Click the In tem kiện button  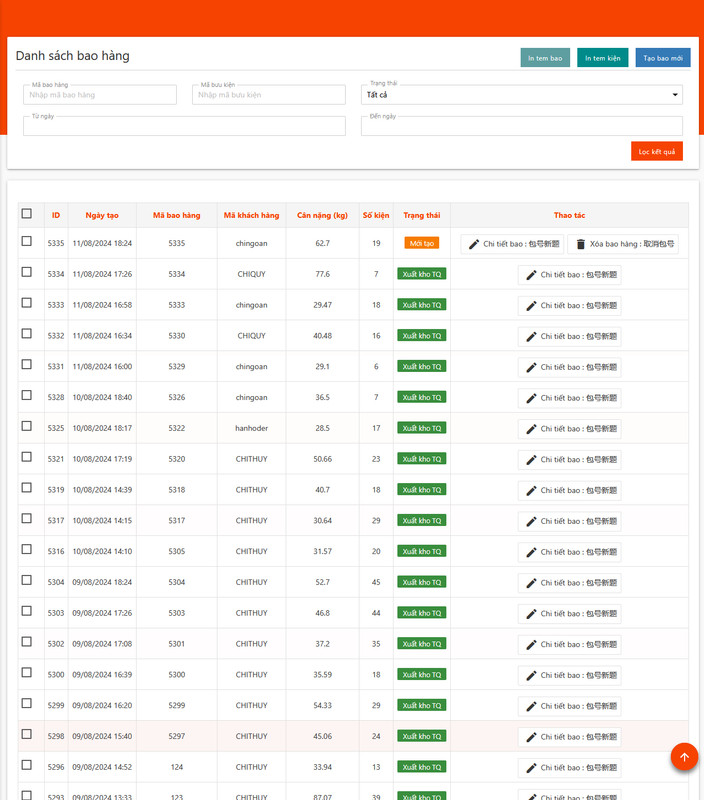click(602, 58)
